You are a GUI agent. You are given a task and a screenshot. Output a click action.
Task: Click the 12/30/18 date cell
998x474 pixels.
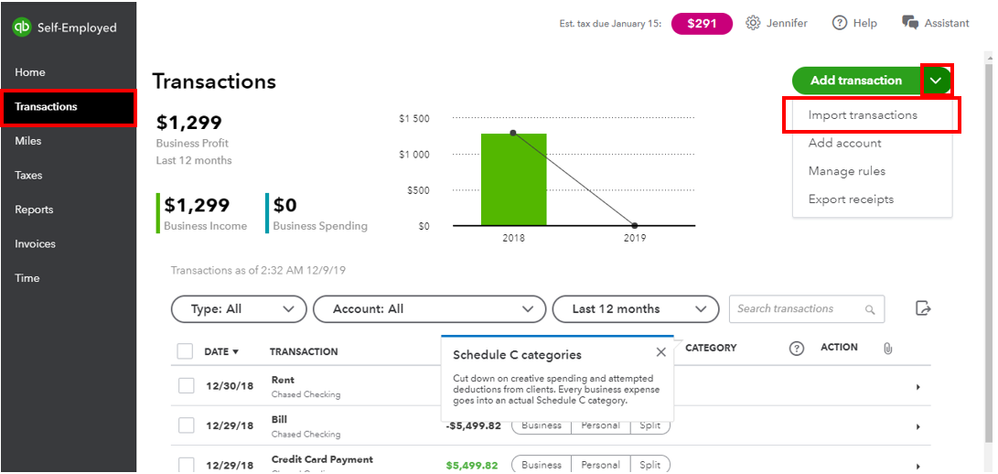tap(230, 386)
